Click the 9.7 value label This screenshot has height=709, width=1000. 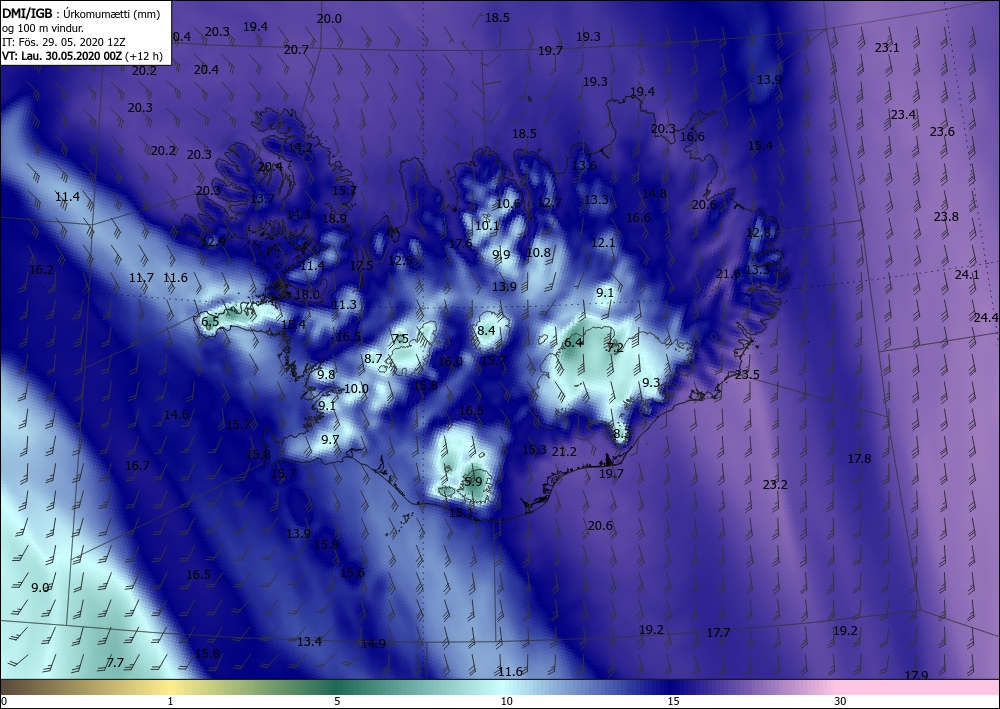(330, 439)
